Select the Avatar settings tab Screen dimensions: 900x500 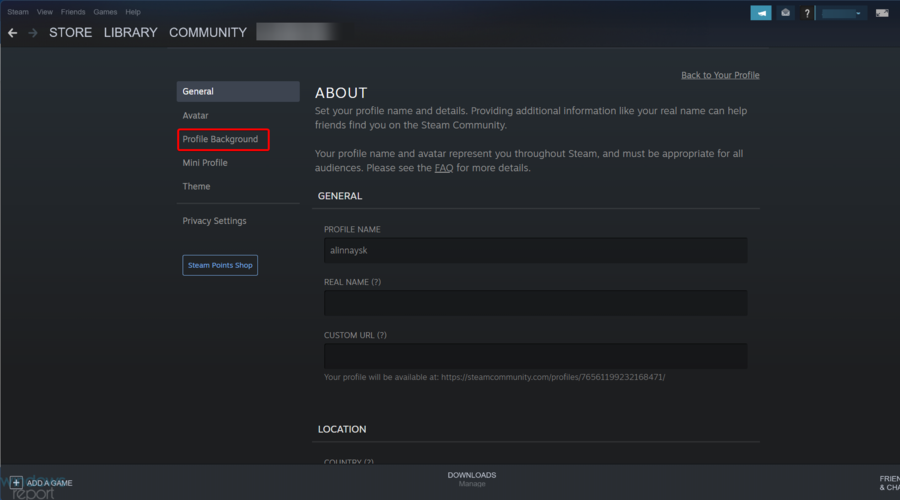[x=195, y=115]
